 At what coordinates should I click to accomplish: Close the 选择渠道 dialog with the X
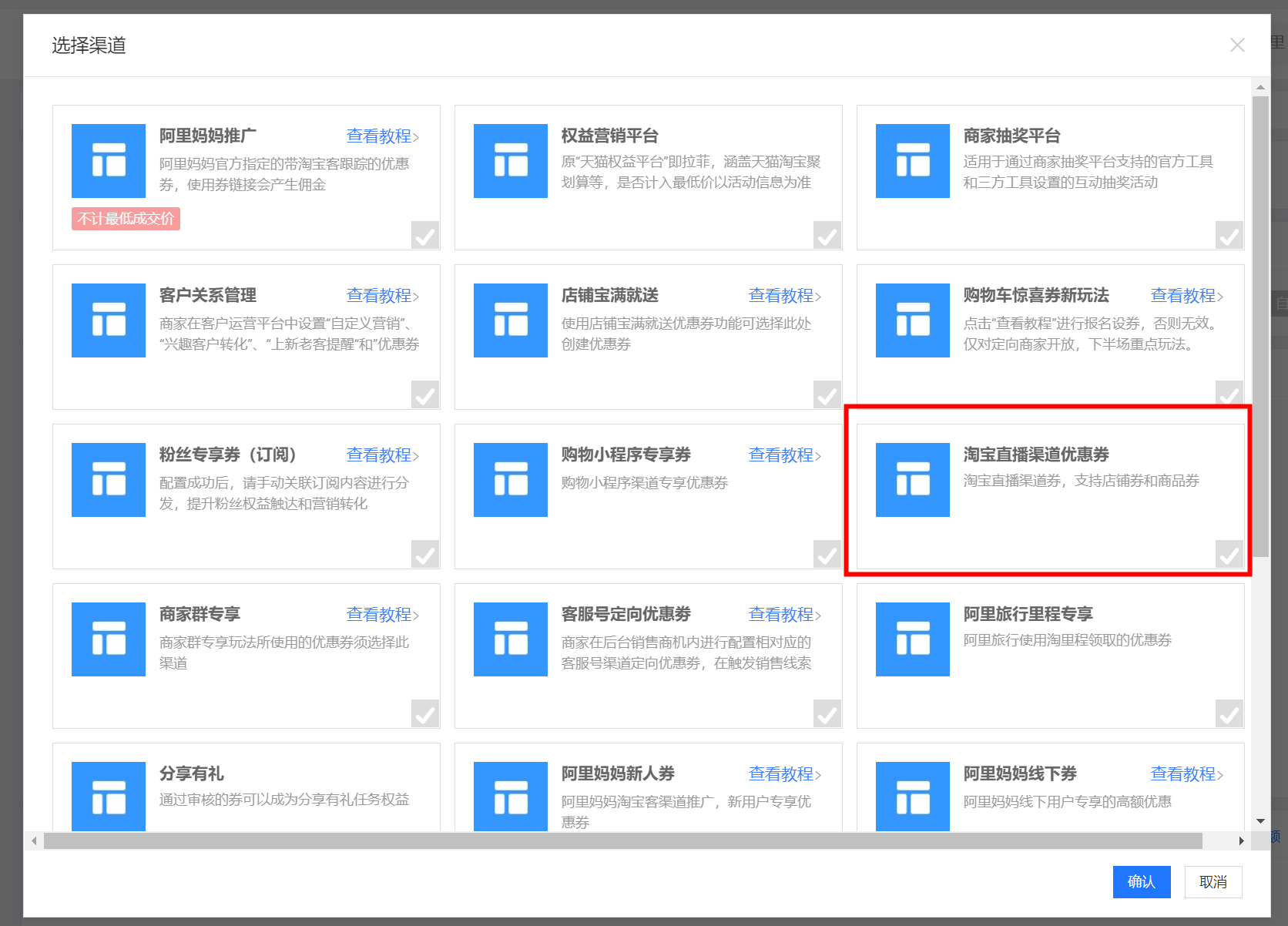pyautogui.click(x=1237, y=45)
